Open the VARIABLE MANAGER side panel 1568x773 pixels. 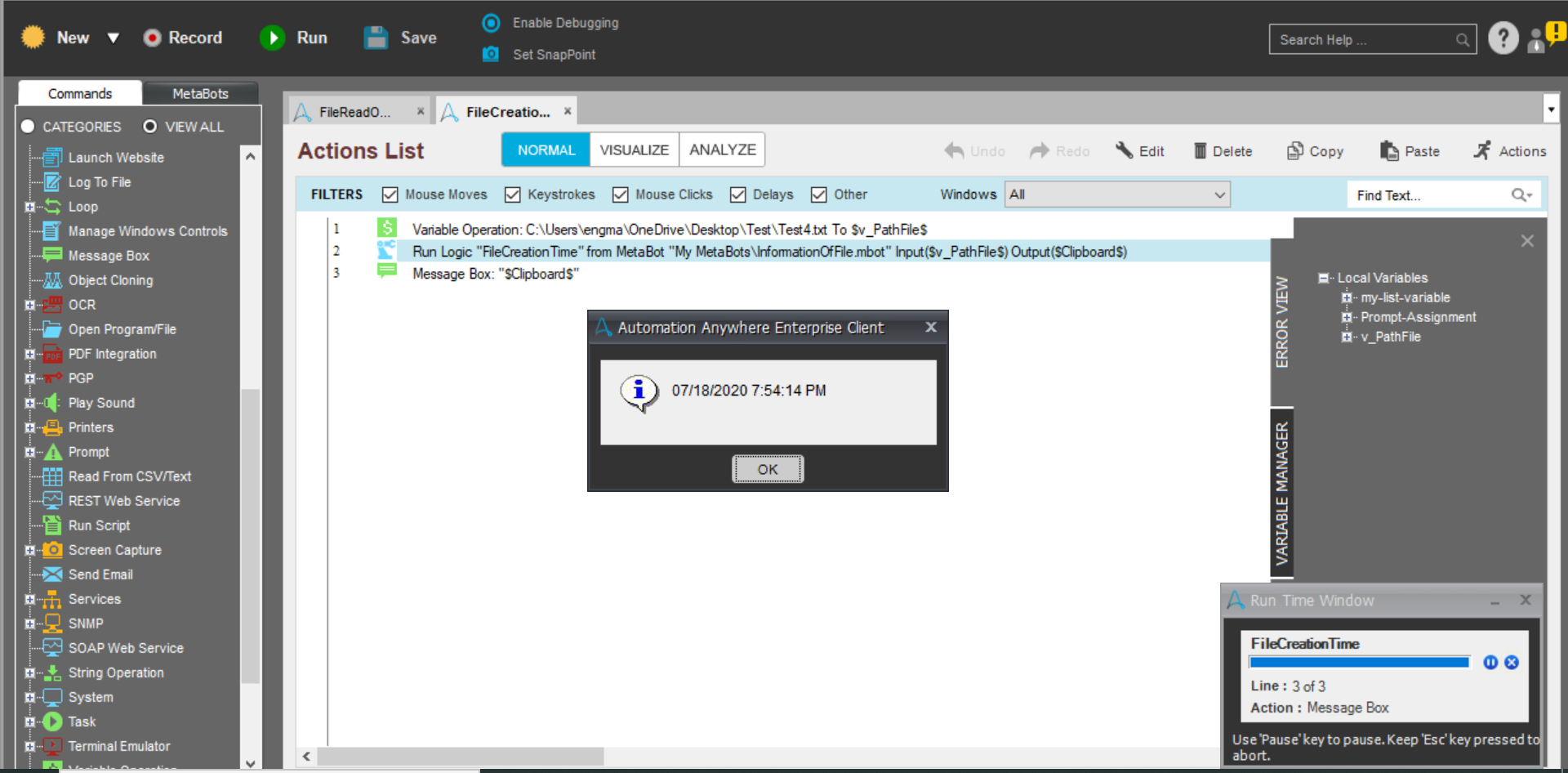coord(1282,493)
